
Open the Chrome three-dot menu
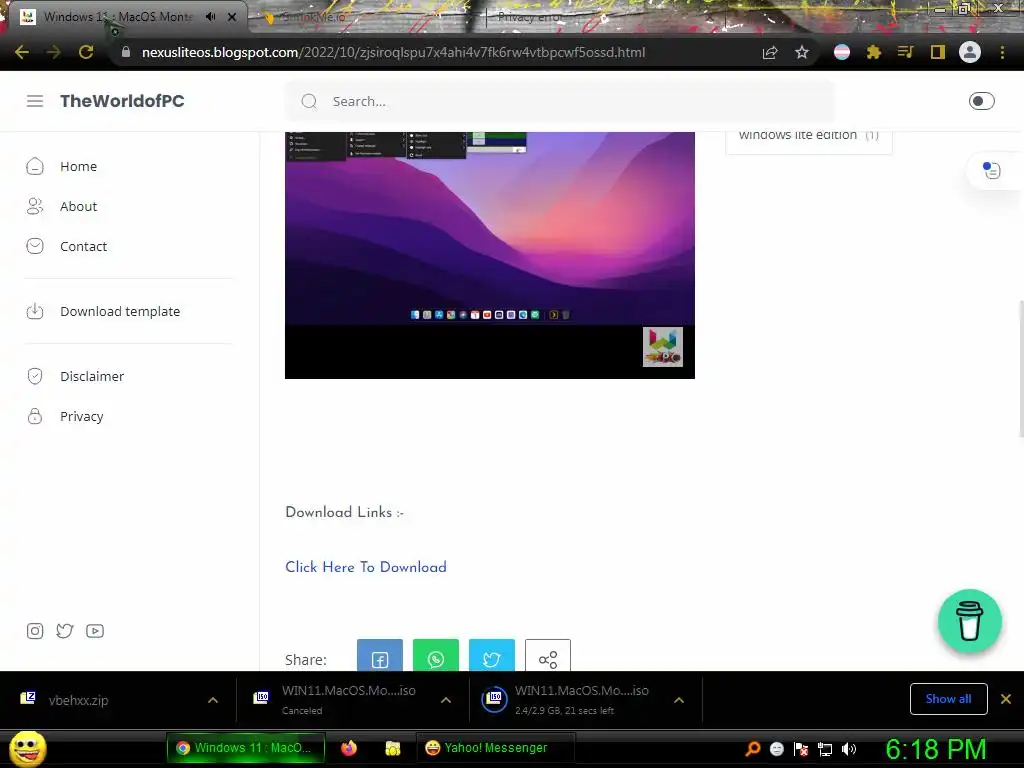[x=1002, y=52]
